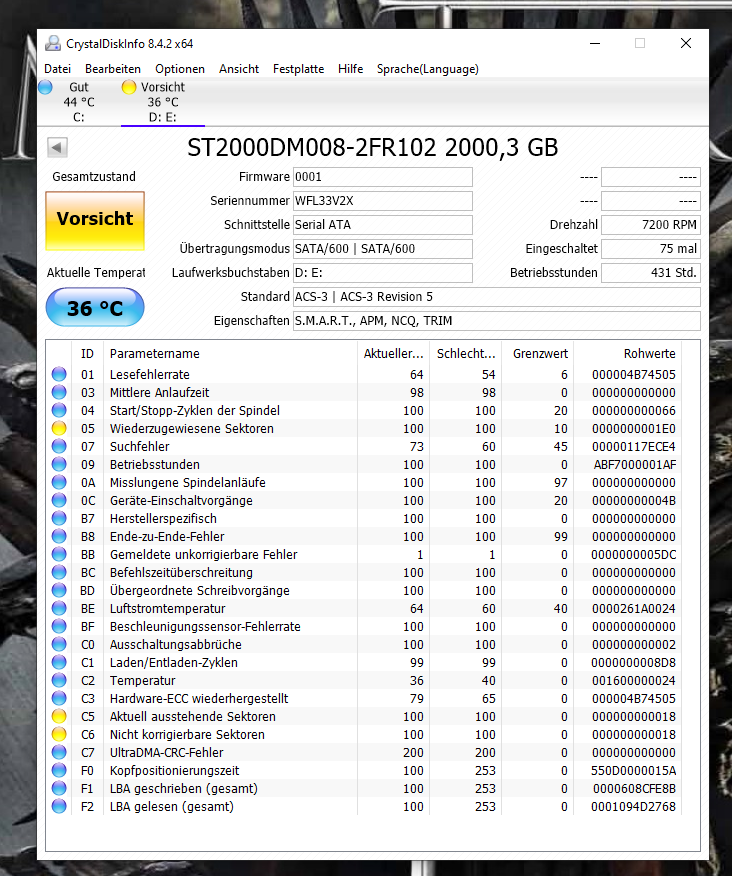Image resolution: width=732 pixels, height=876 pixels.
Task: Open the Optionen menu
Action: pos(180,69)
